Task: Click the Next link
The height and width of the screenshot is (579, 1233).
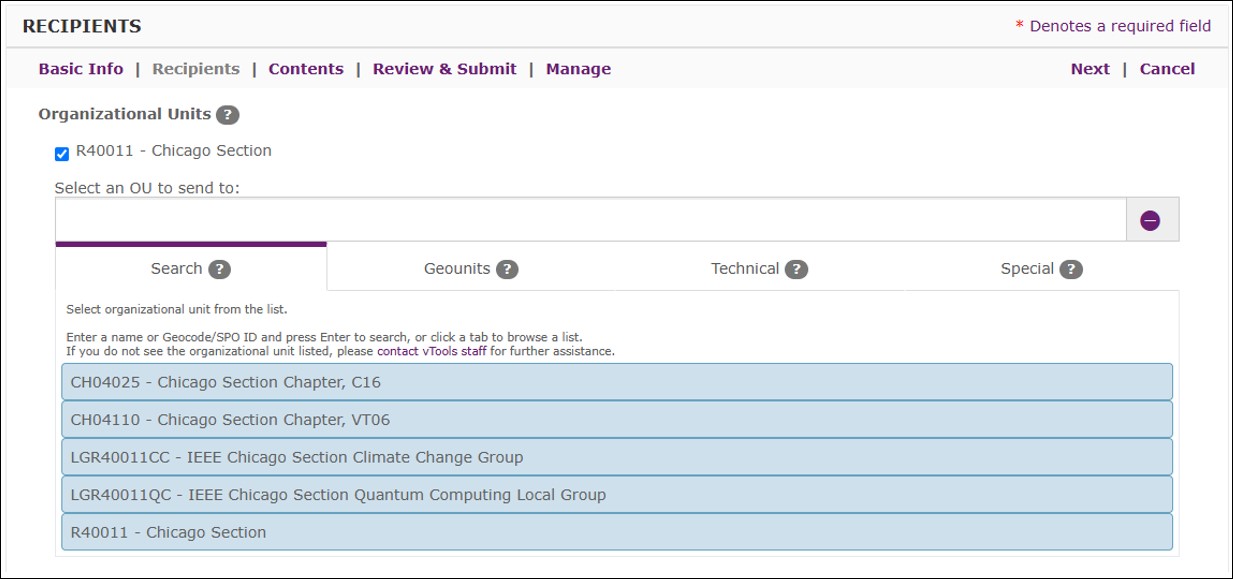Action: pyautogui.click(x=1090, y=69)
